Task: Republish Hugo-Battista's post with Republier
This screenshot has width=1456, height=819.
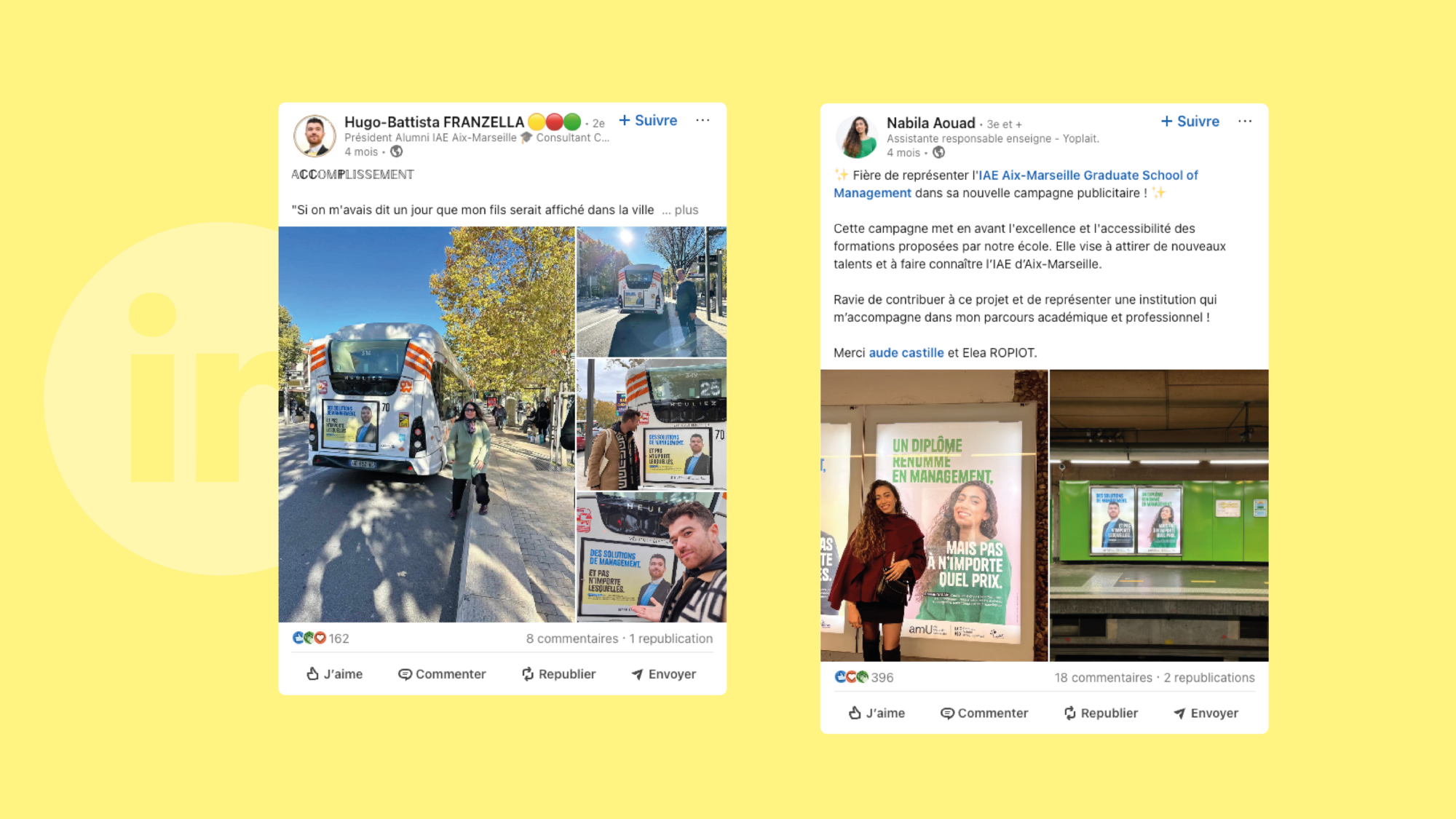Action: pos(558,674)
